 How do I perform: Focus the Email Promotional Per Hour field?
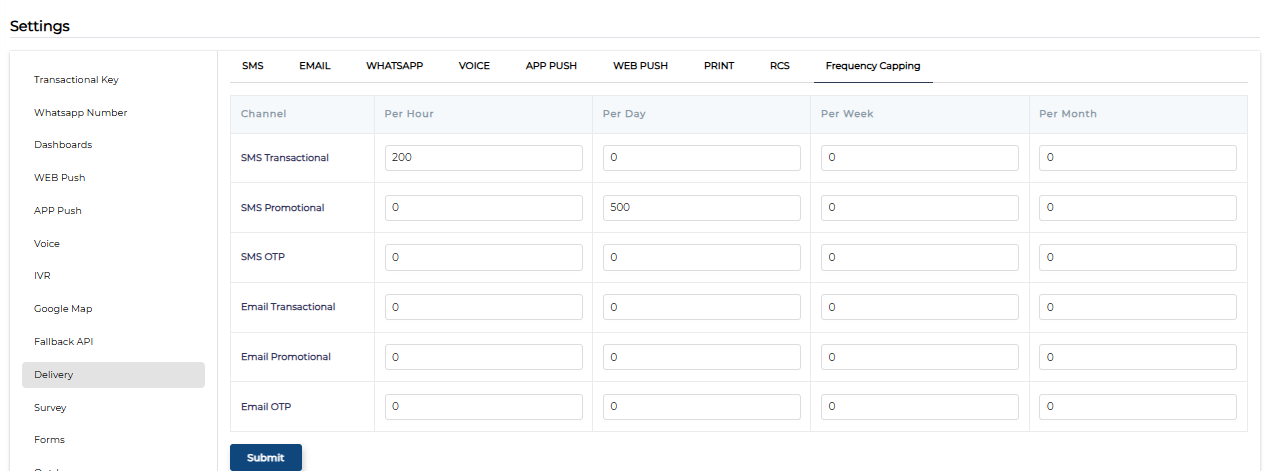tap(483, 357)
